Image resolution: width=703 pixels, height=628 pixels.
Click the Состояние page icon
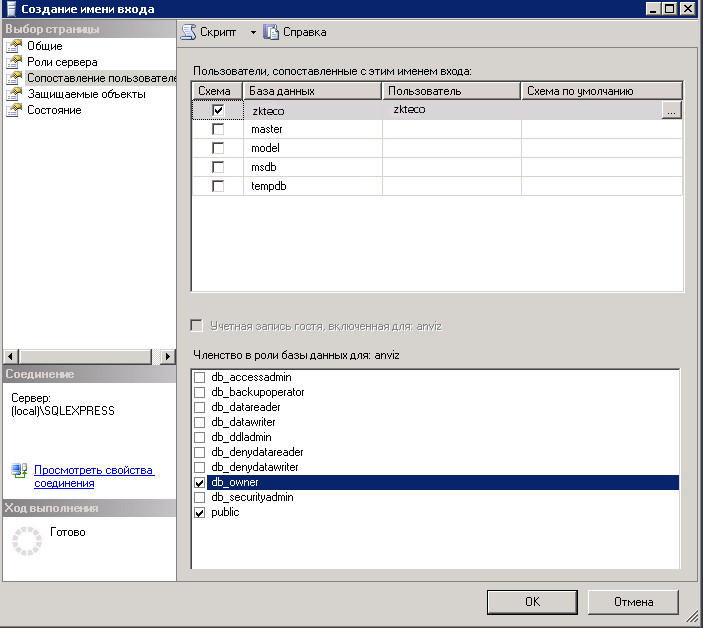pyautogui.click(x=14, y=110)
